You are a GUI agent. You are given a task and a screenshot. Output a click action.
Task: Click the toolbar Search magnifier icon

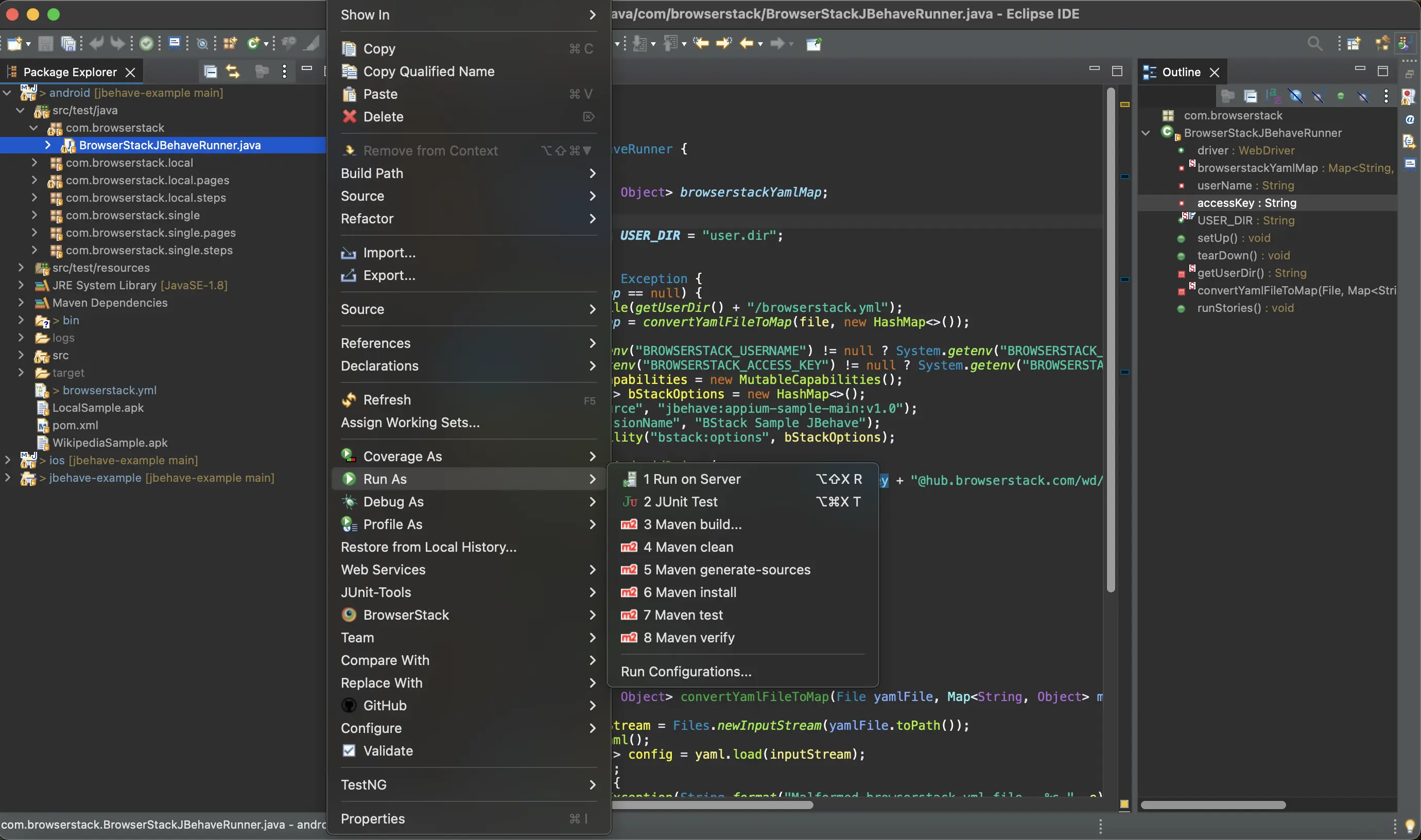(1314, 44)
